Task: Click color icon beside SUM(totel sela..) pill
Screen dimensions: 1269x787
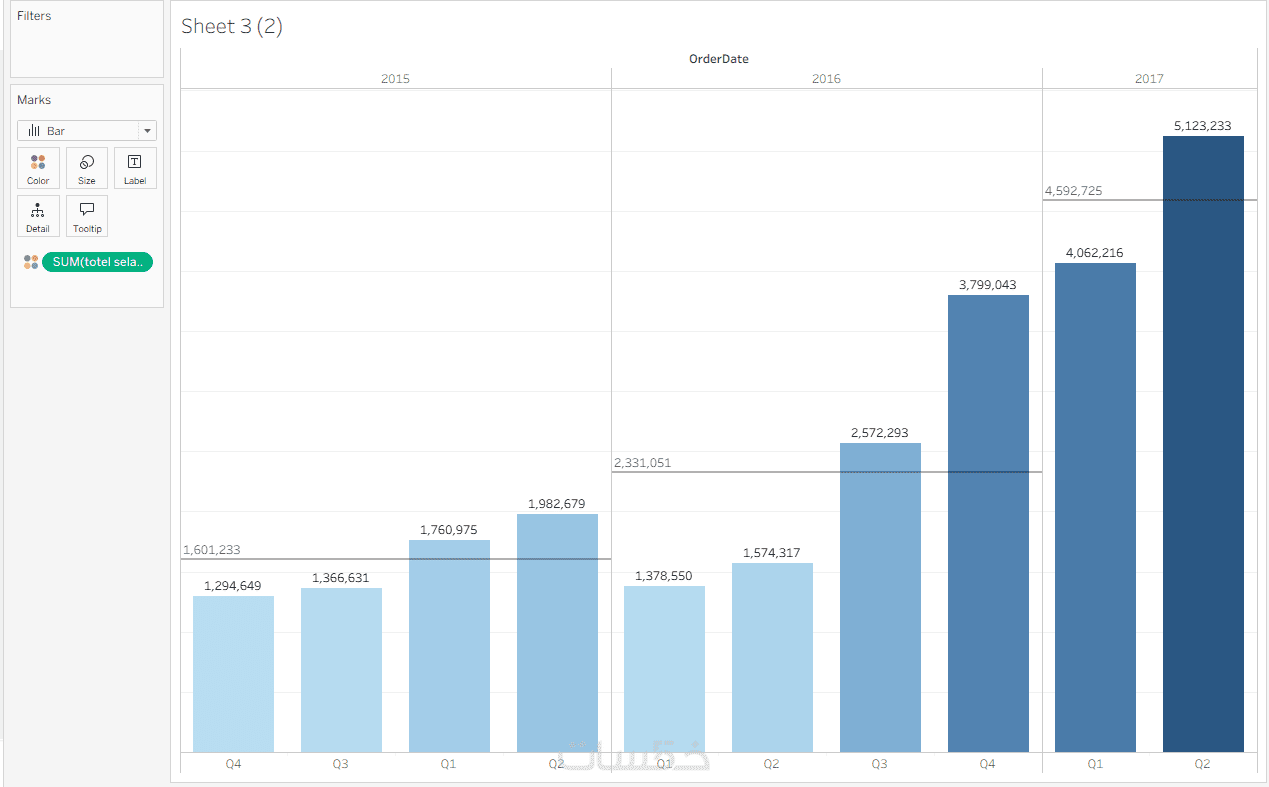Action: [x=31, y=262]
